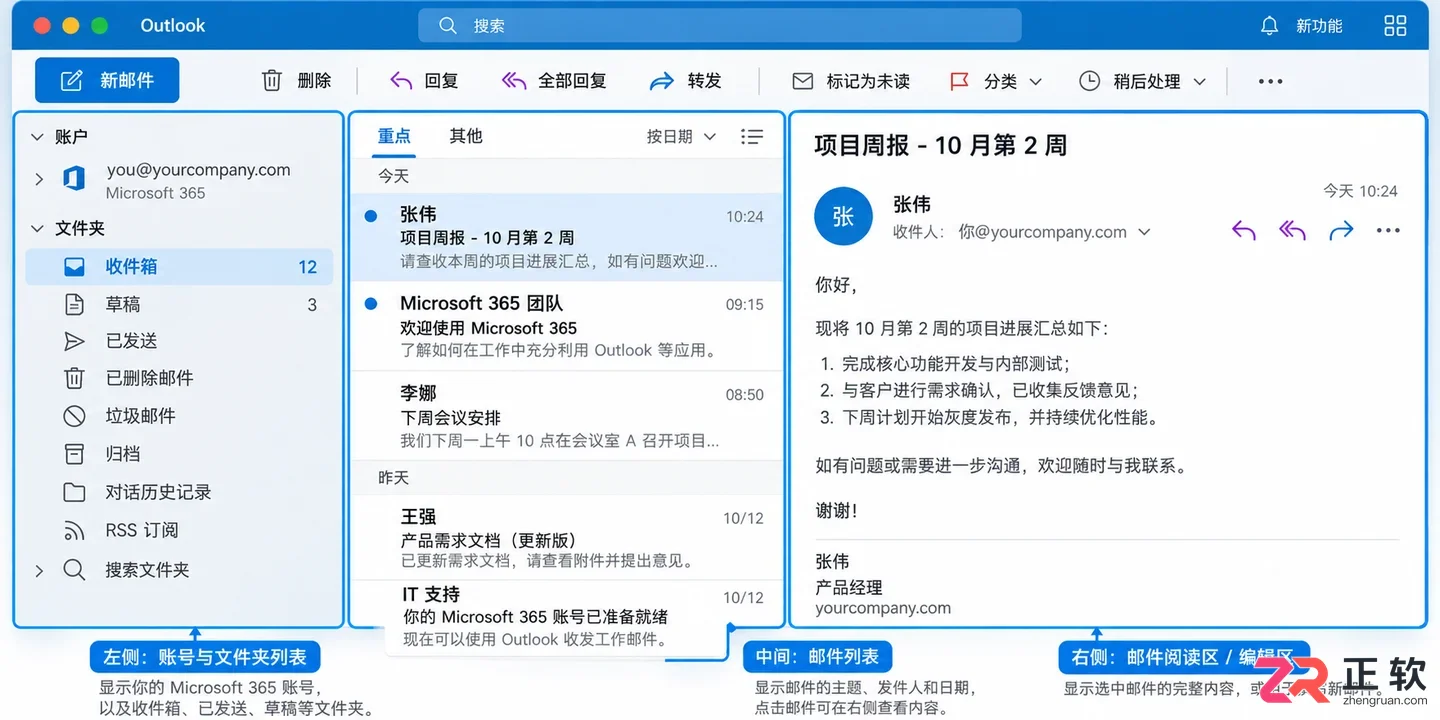The width and height of the screenshot is (1440, 720).
Task: Open the grid apps icon in title bar
Action: (1395, 26)
